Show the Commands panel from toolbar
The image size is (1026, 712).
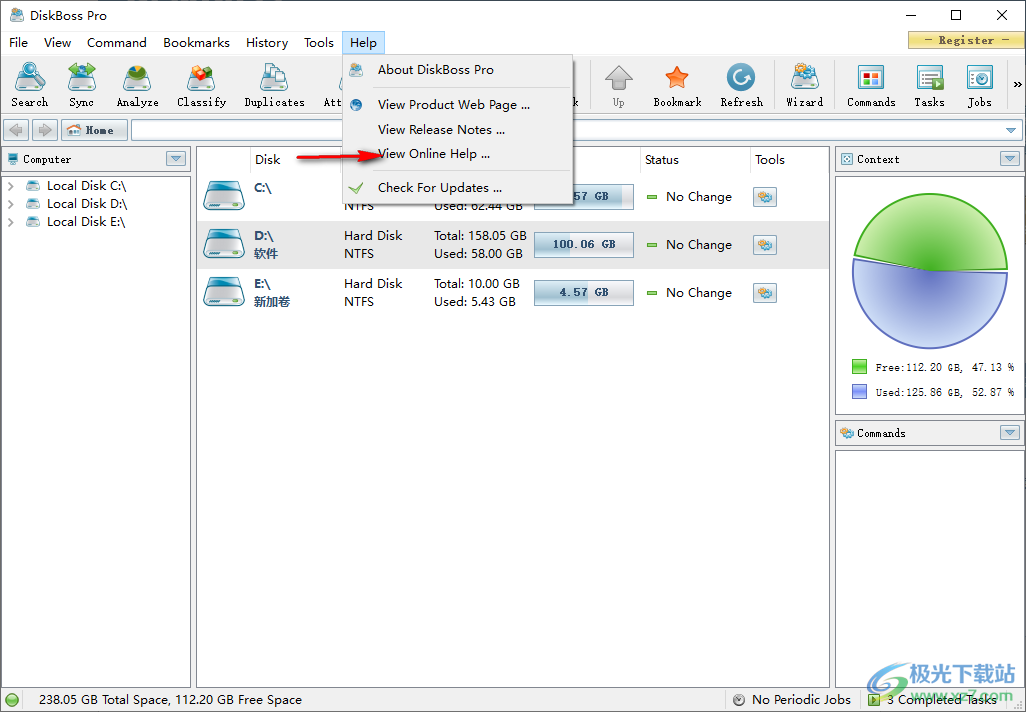coord(871,84)
